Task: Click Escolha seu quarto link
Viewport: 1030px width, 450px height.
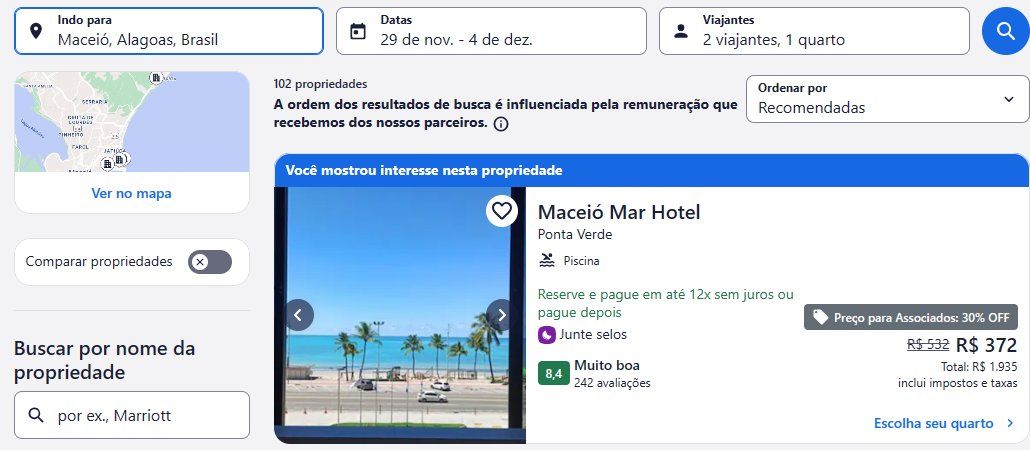Action: pos(945,424)
